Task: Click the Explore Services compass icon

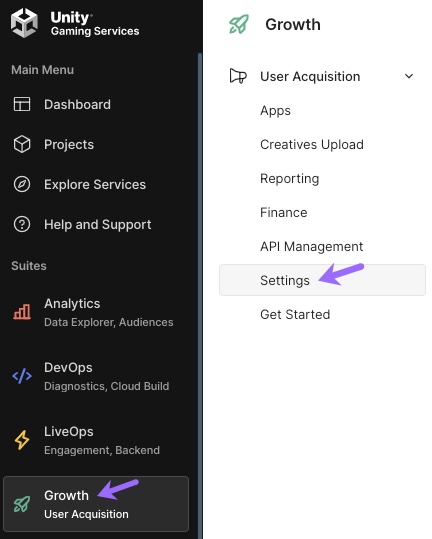Action: coord(22,184)
